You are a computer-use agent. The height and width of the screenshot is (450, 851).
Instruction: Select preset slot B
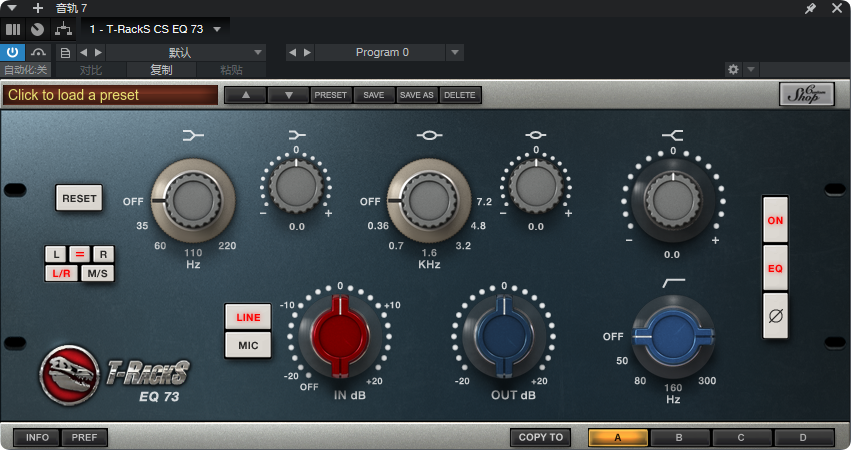[679, 438]
